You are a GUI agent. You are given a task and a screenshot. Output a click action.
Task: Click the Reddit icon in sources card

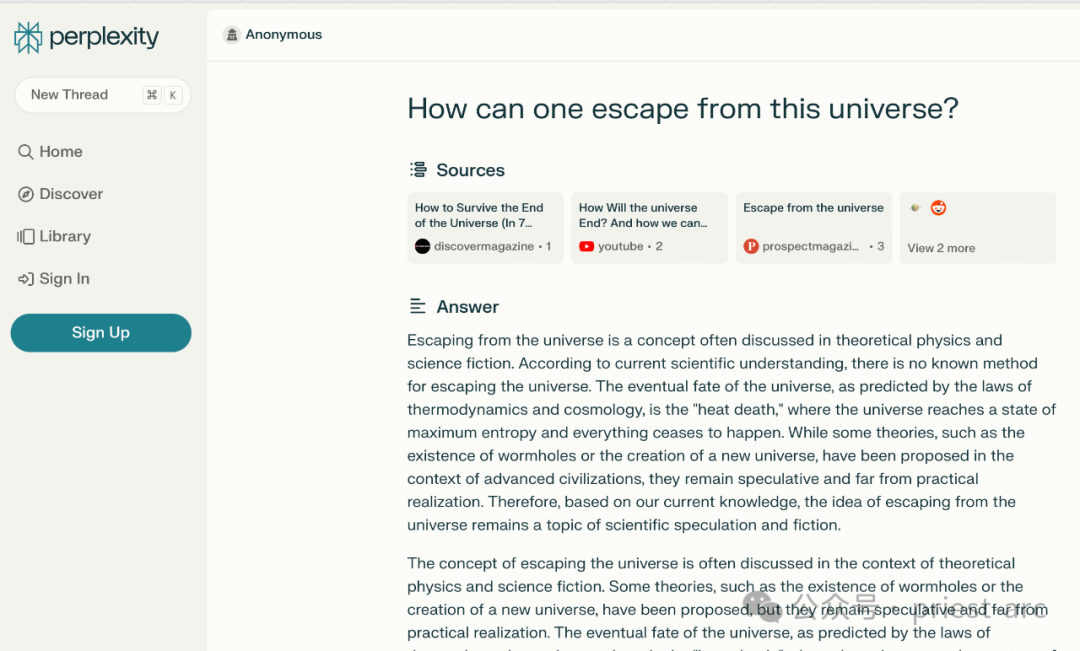[x=938, y=208]
